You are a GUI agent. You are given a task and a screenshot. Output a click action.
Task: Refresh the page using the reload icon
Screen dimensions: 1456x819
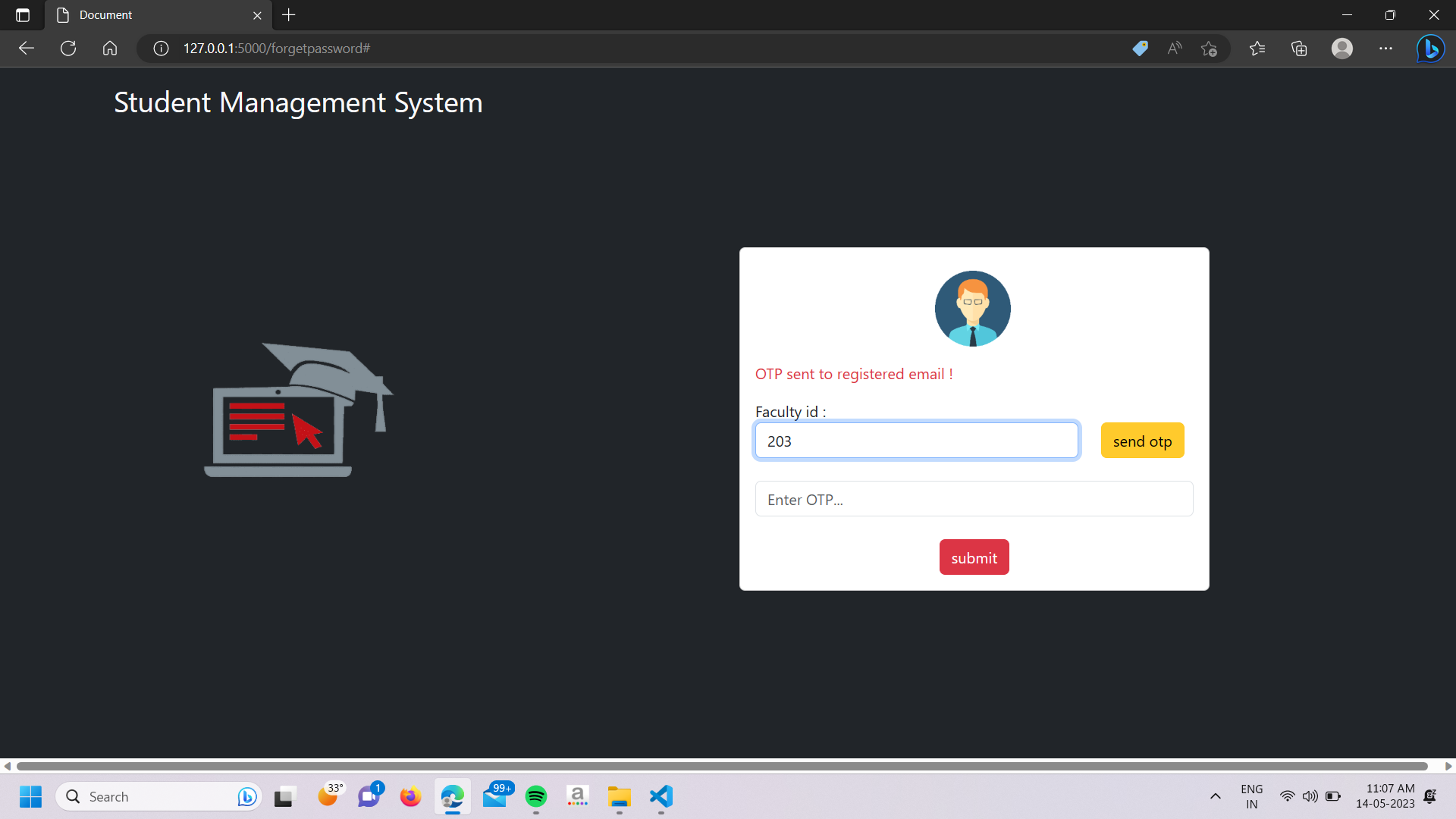click(67, 48)
